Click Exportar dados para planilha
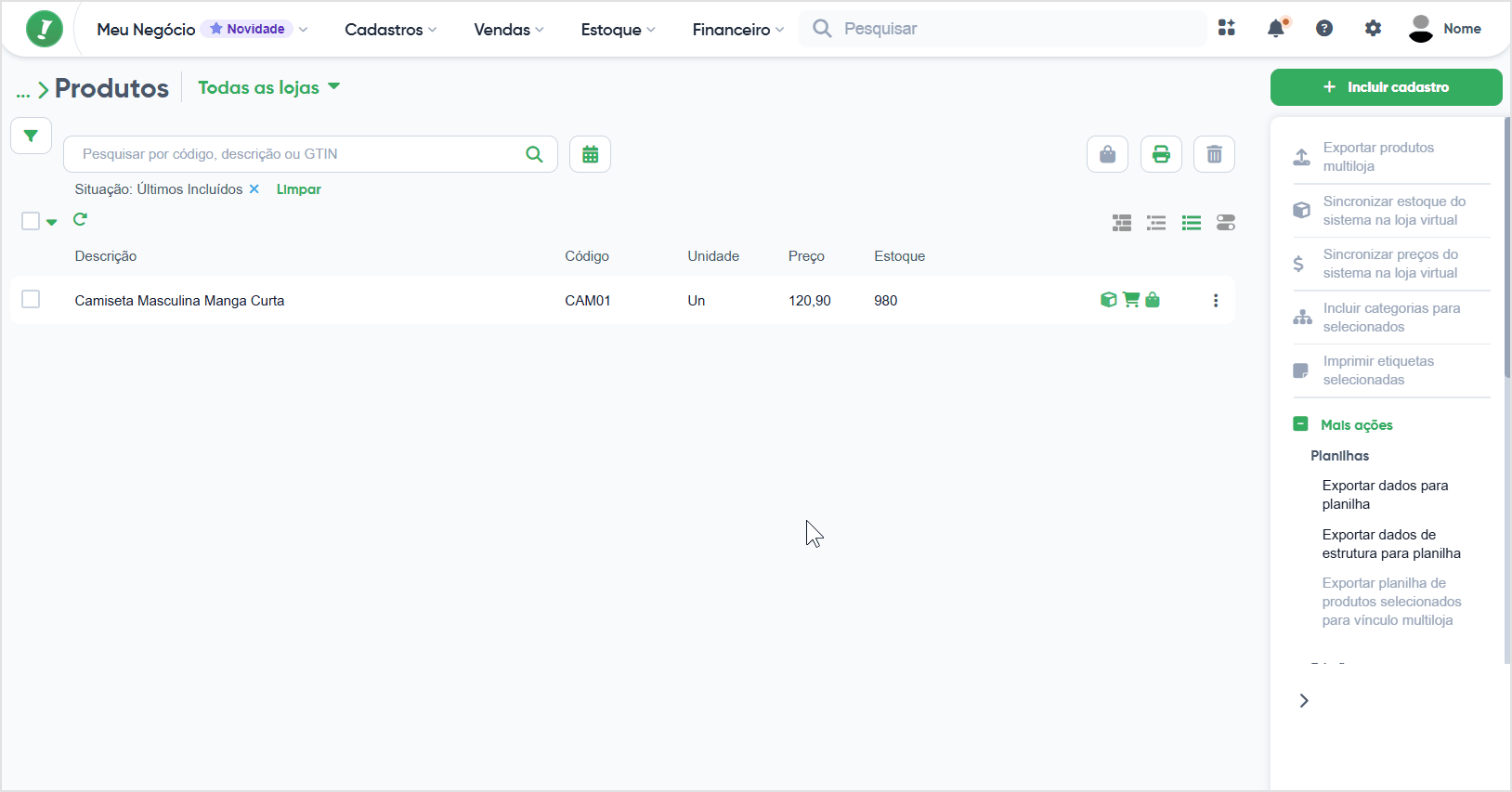Screen dimensions: 1512x792 (x=1385, y=495)
